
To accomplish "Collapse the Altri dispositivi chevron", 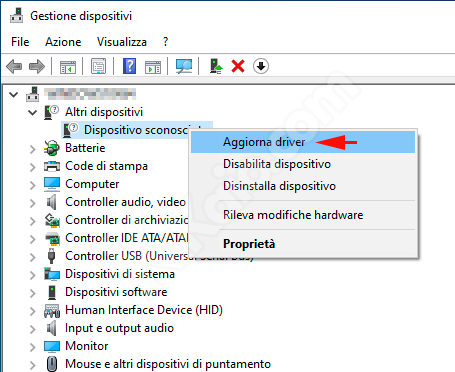I will point(32,113).
